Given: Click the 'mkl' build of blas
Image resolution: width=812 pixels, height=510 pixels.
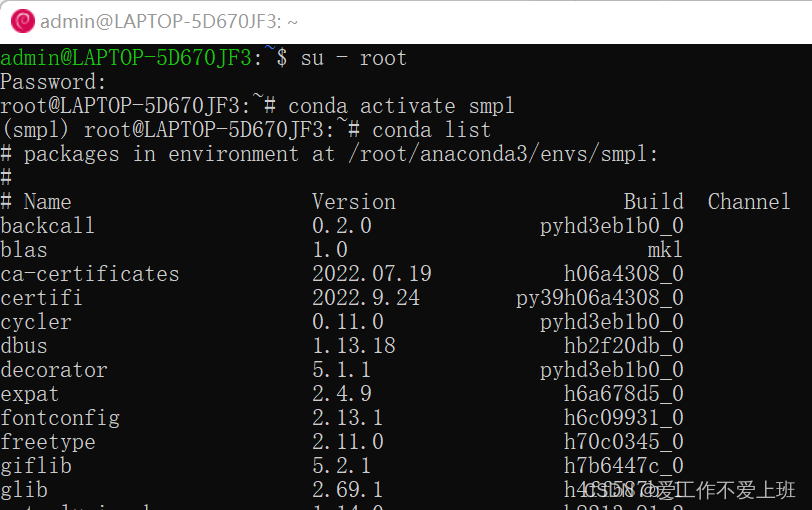Looking at the screenshot, I should [x=665, y=250].
